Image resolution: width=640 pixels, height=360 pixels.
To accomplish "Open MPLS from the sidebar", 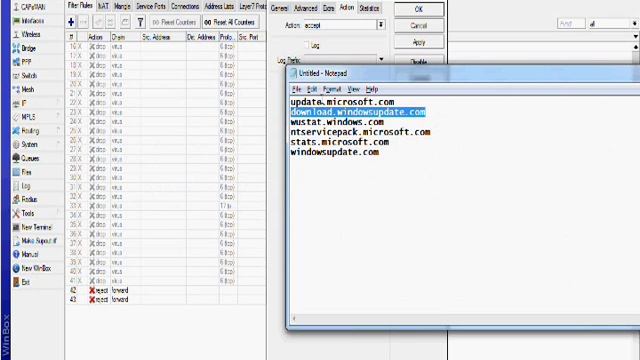I will coord(24,117).
